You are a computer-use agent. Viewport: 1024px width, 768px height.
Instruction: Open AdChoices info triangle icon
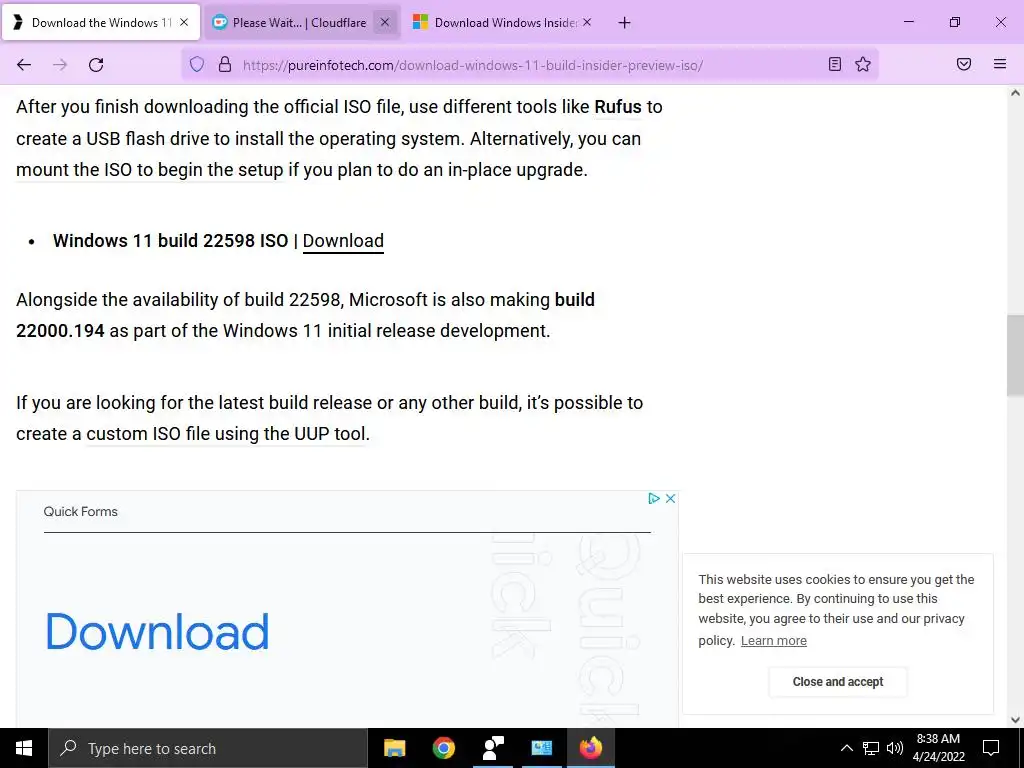pyautogui.click(x=654, y=499)
